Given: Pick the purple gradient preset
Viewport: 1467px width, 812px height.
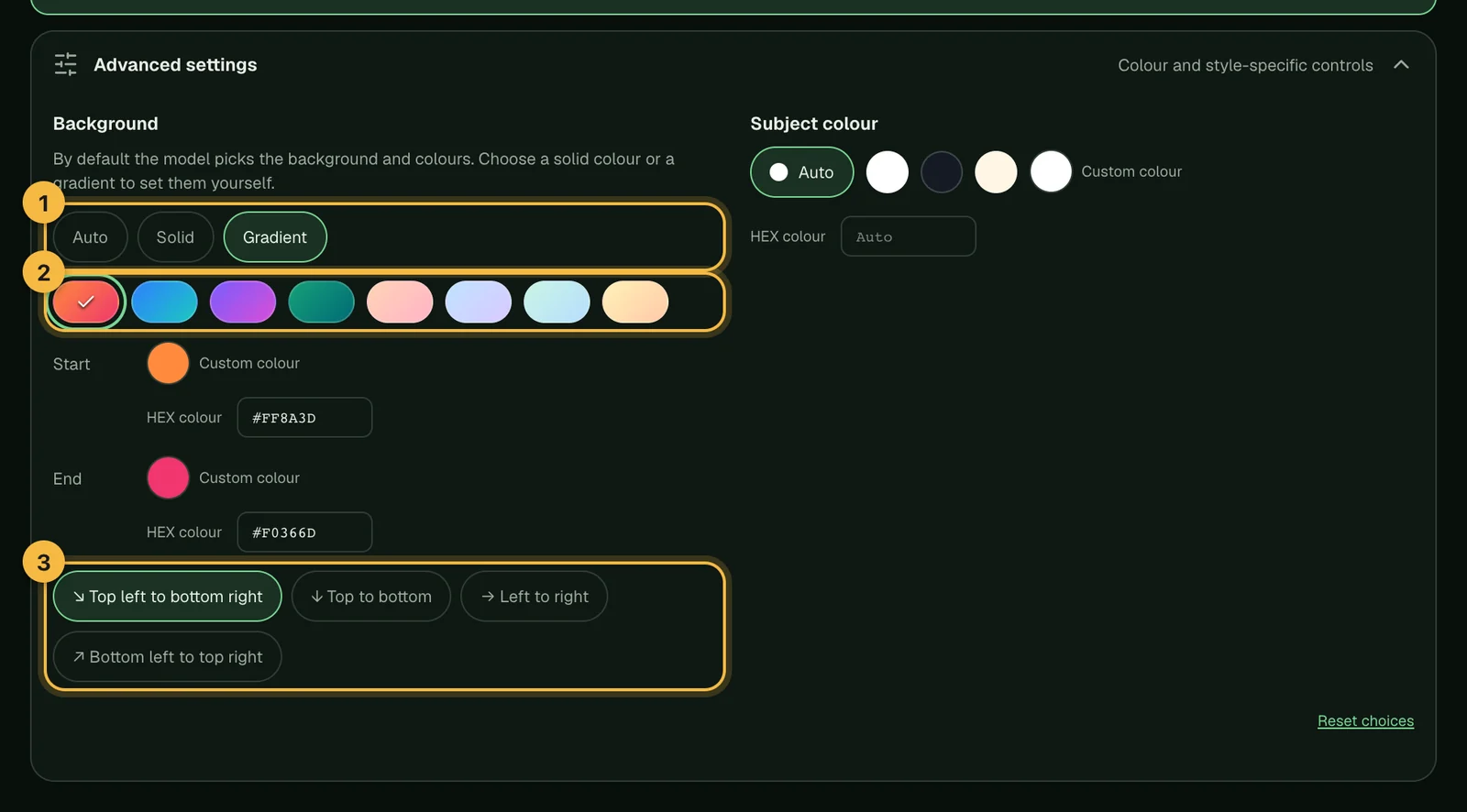Looking at the screenshot, I should click(x=243, y=302).
